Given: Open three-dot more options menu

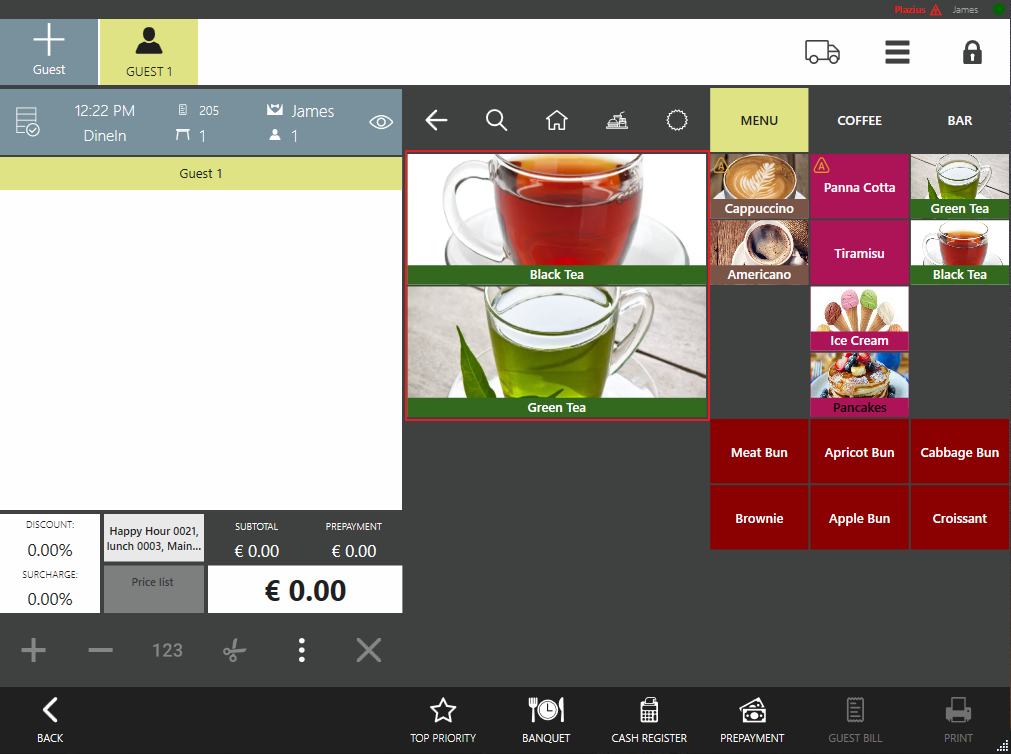Looking at the screenshot, I should [301, 651].
